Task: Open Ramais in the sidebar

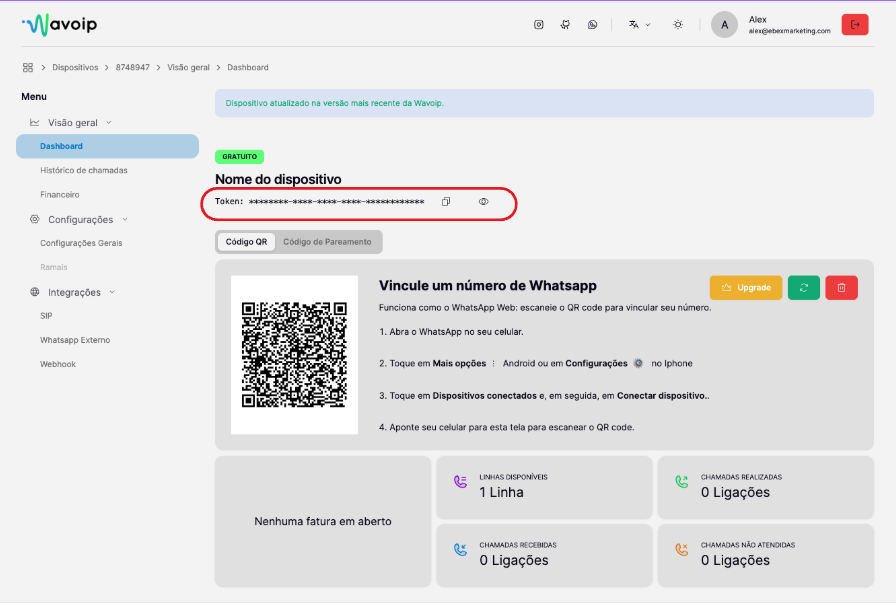Action: point(54,267)
